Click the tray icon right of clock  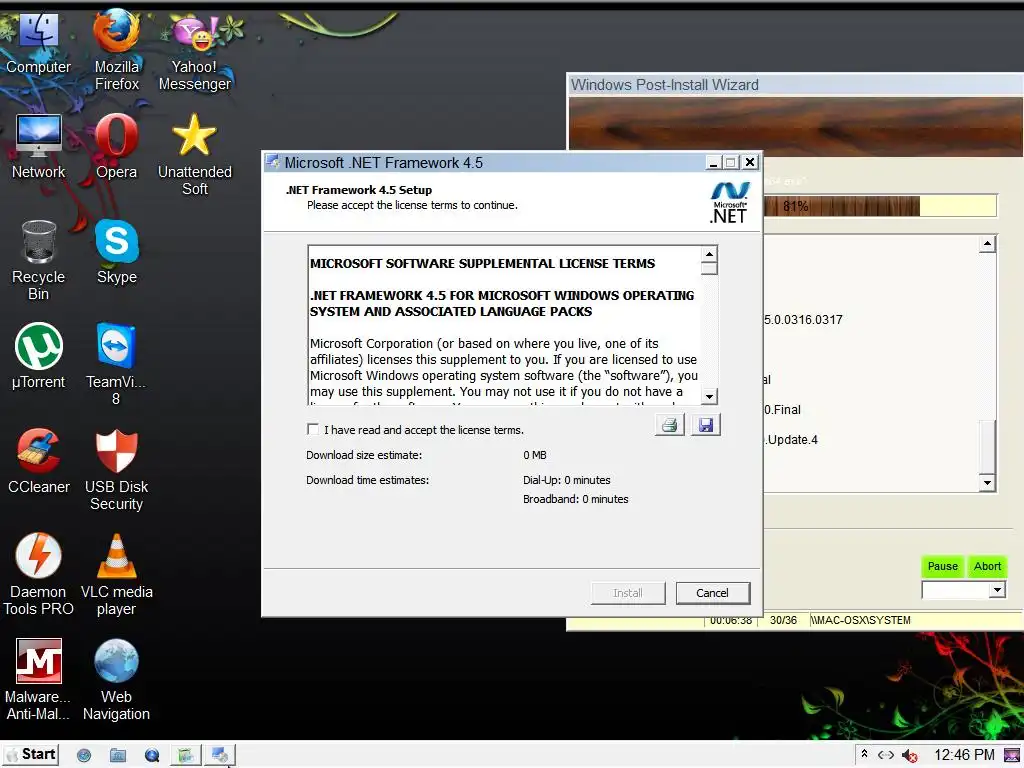coord(1012,755)
